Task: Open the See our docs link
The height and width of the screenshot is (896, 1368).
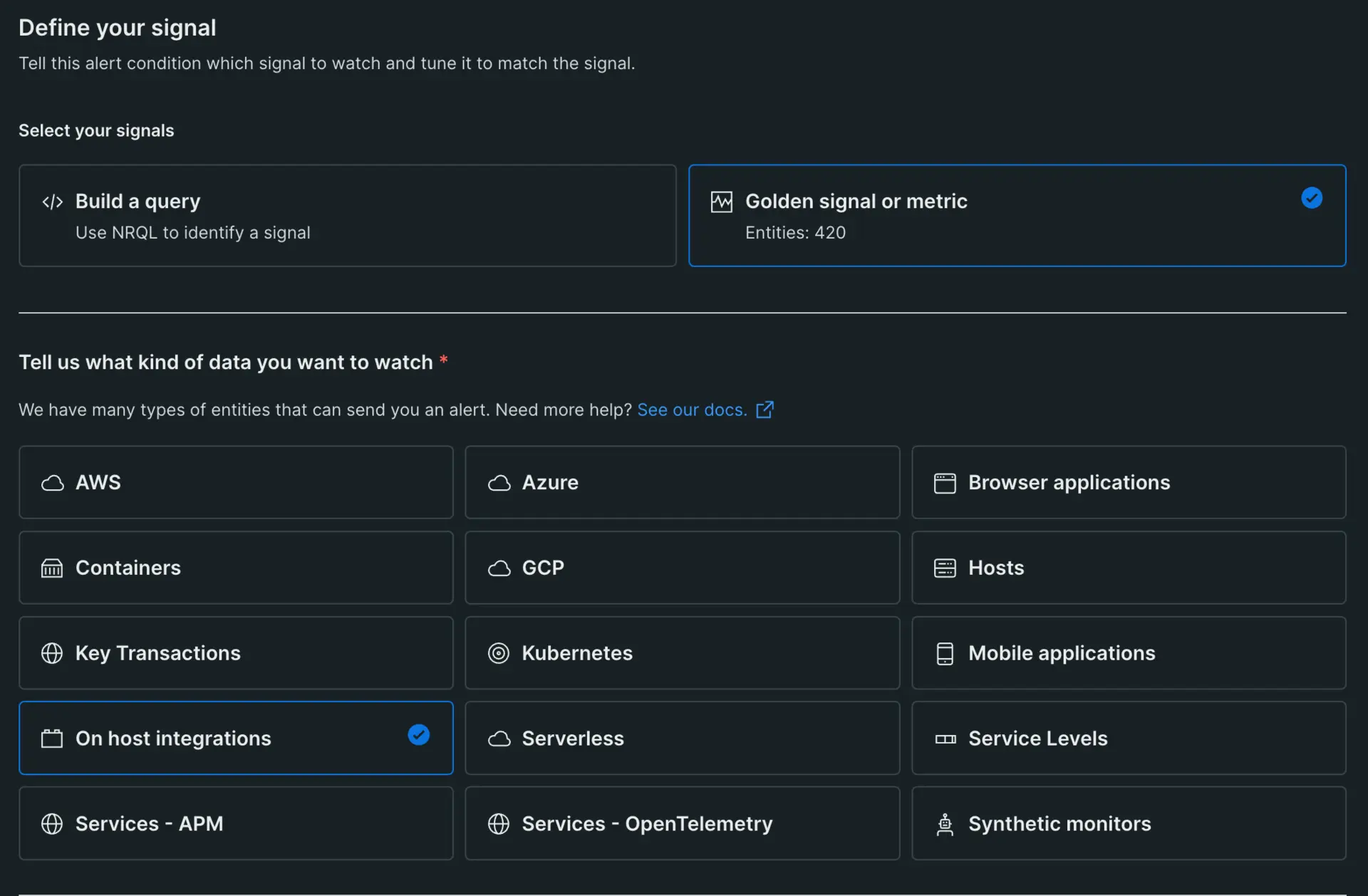Action: (x=691, y=410)
